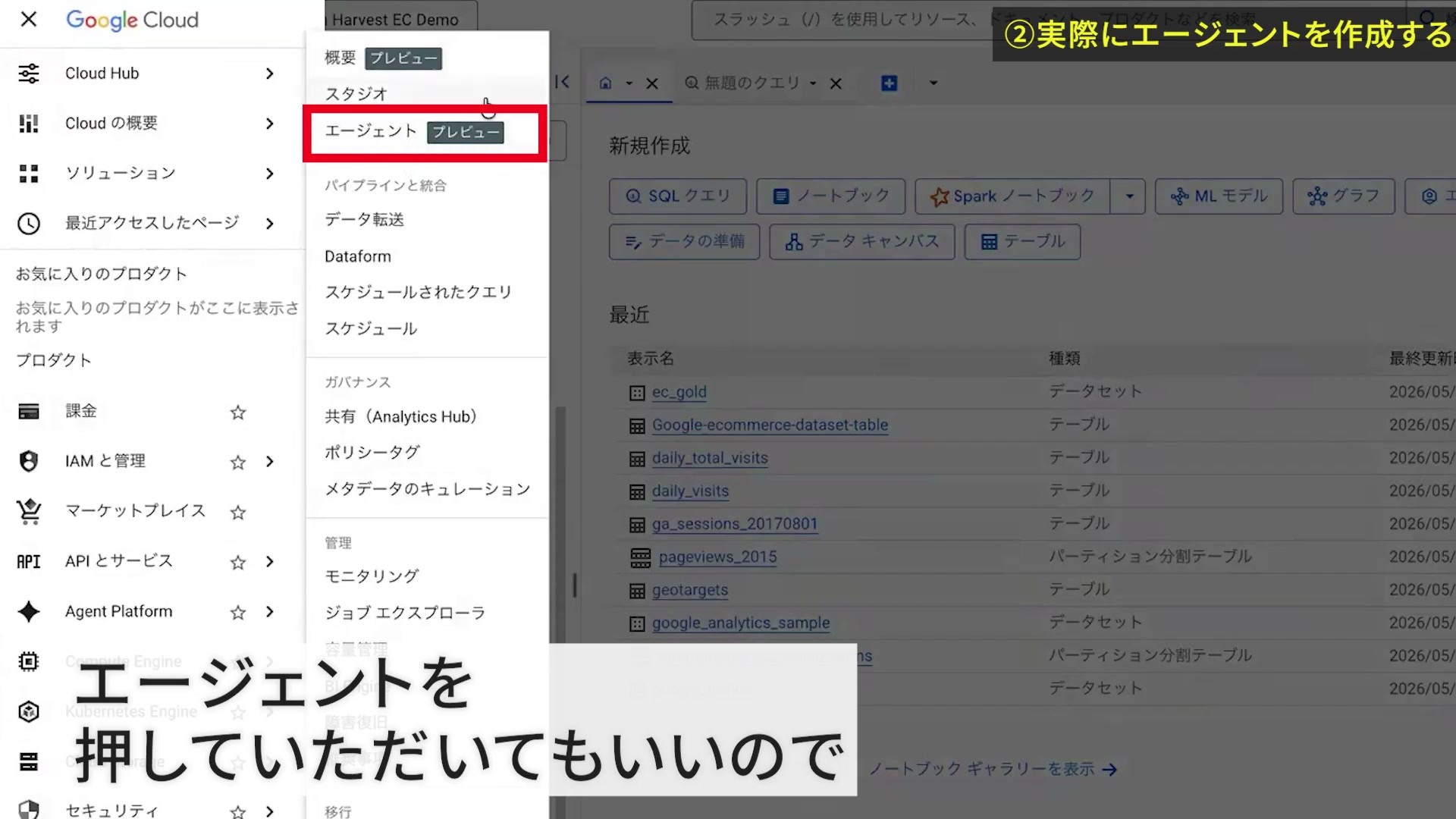Screen dimensions: 1456x819
Task: Click the home tab icon
Action: [605, 83]
